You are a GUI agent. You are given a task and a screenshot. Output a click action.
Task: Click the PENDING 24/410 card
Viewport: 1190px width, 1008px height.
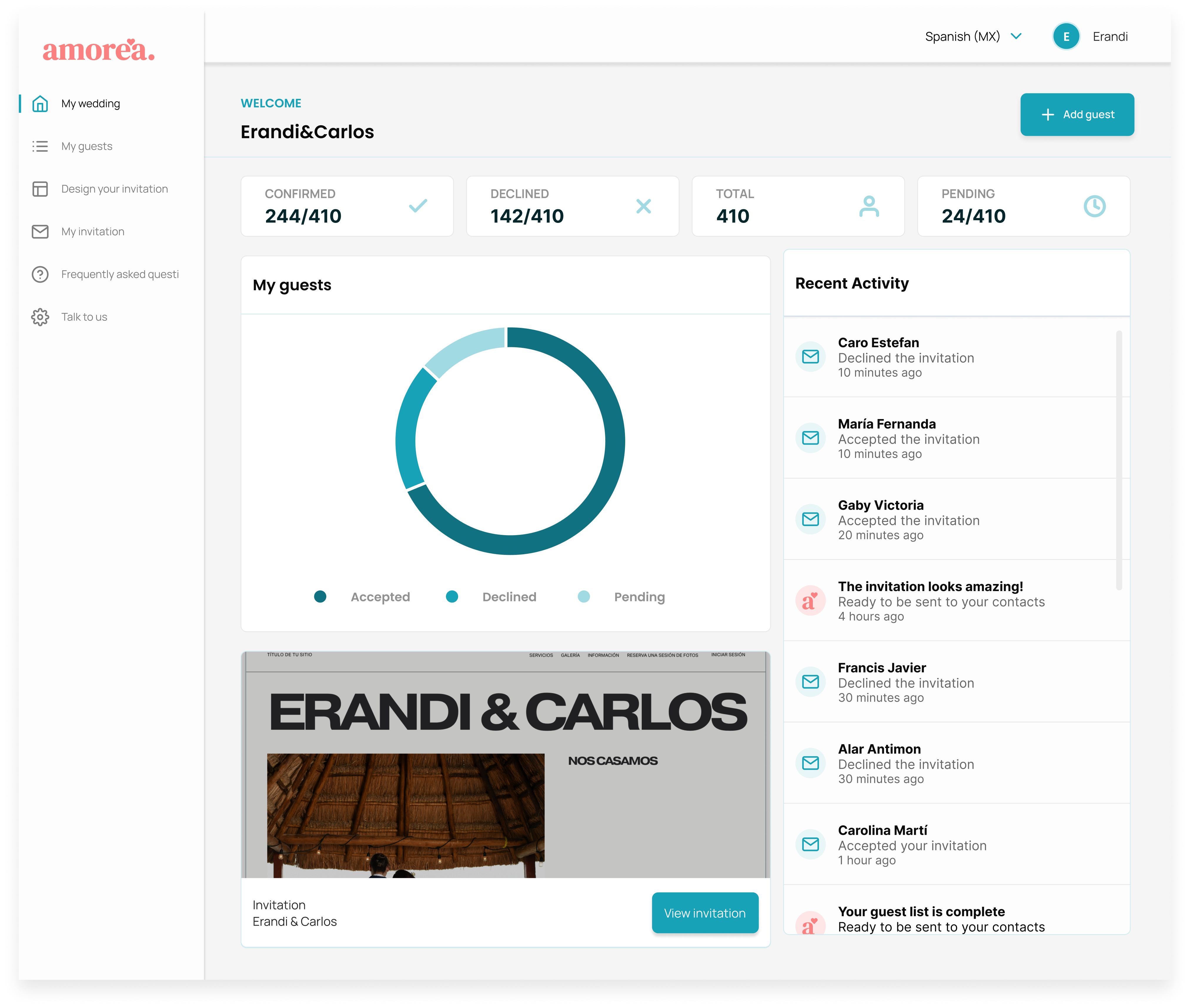point(1024,206)
